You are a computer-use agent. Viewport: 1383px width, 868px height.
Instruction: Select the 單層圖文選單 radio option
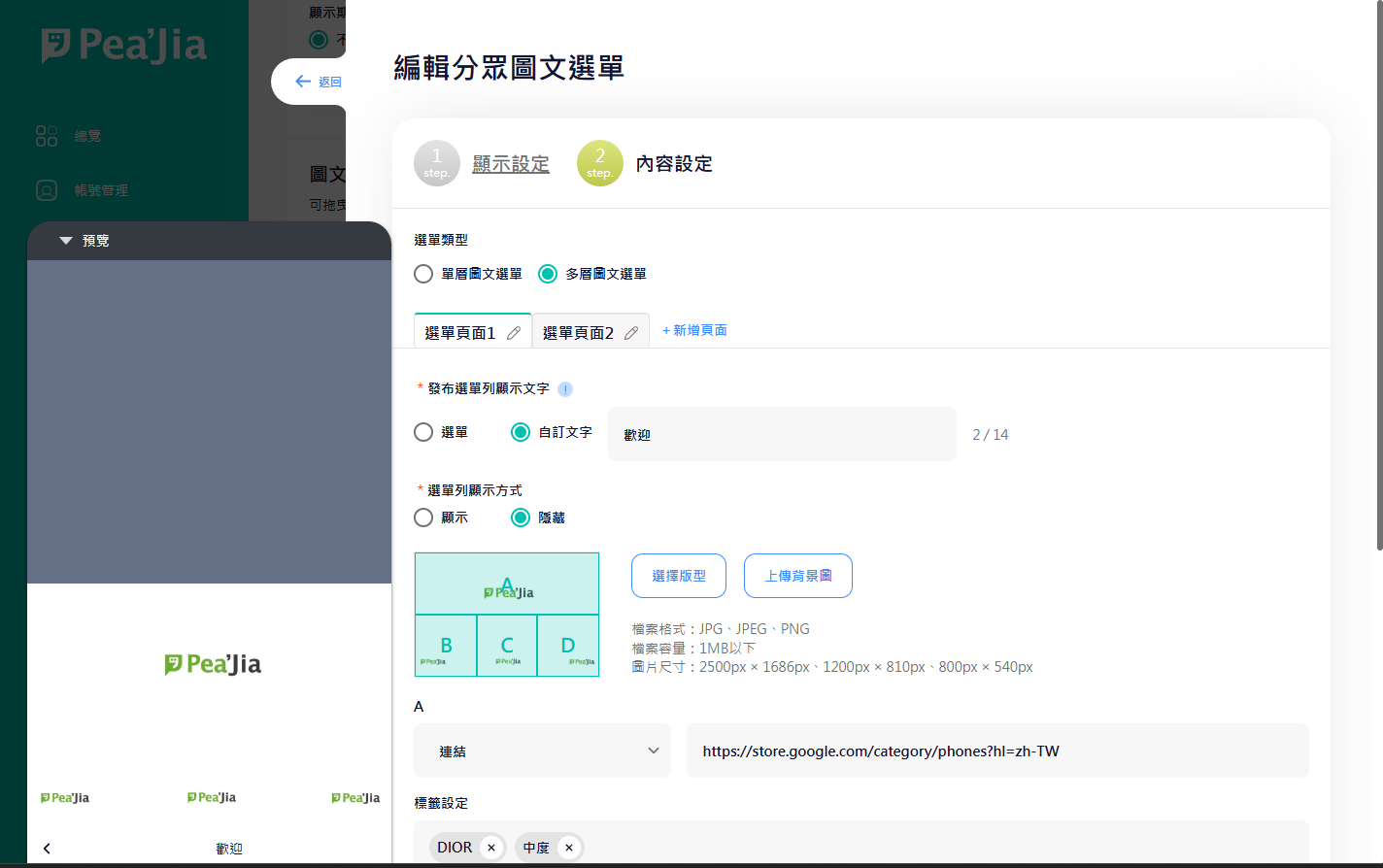point(423,274)
